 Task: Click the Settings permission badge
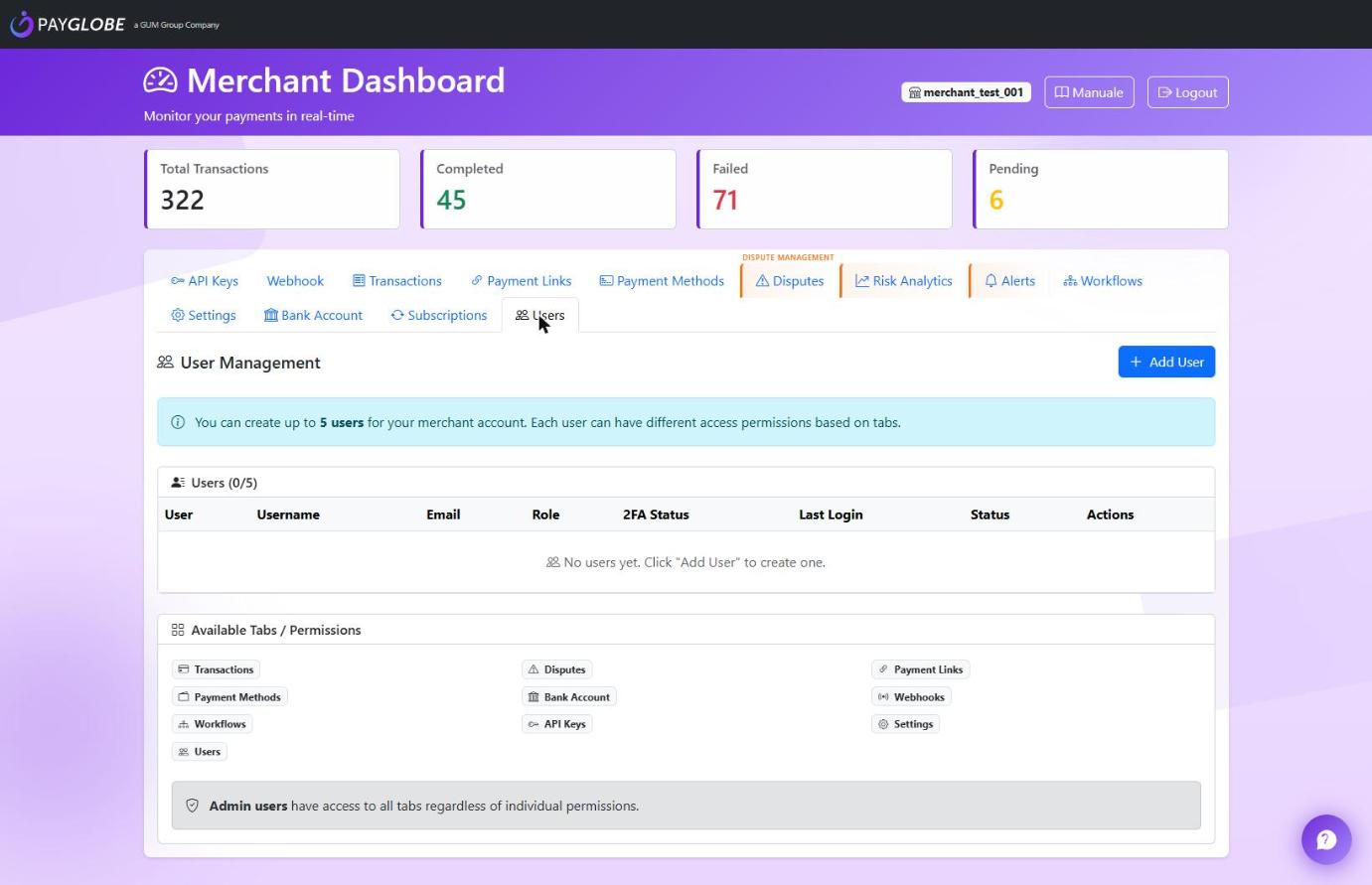[905, 724]
